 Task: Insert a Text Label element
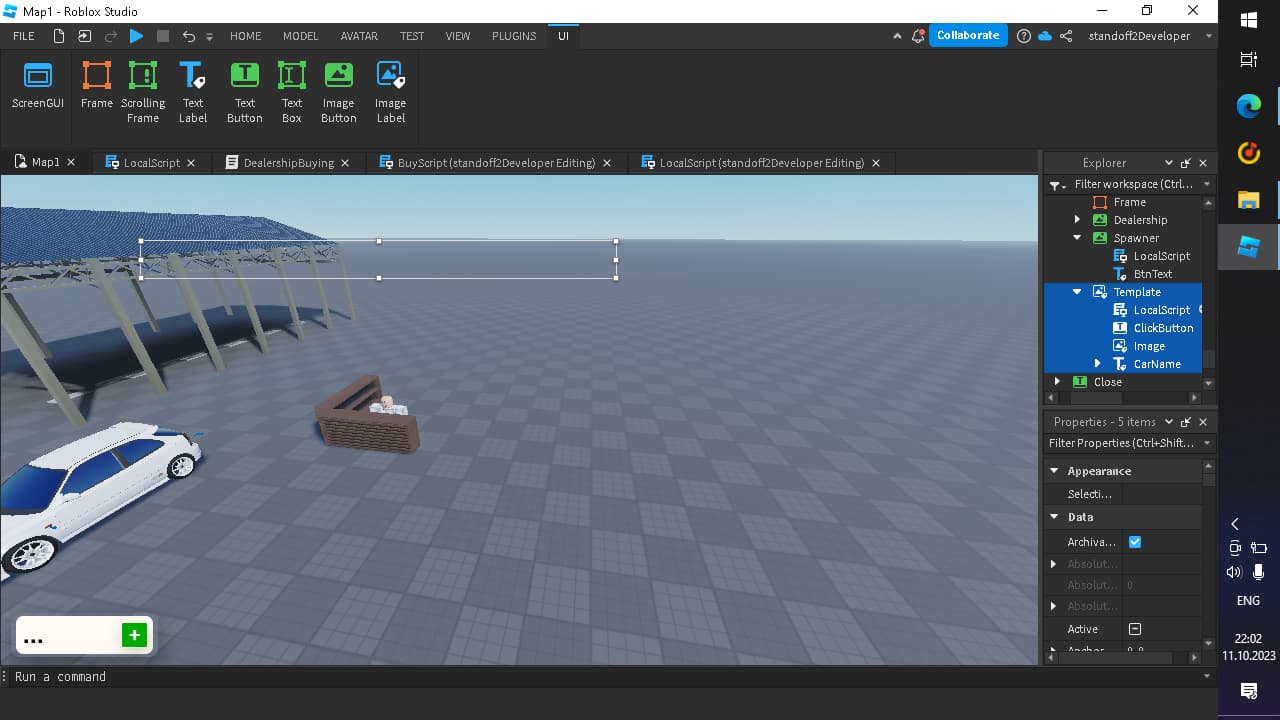192,93
